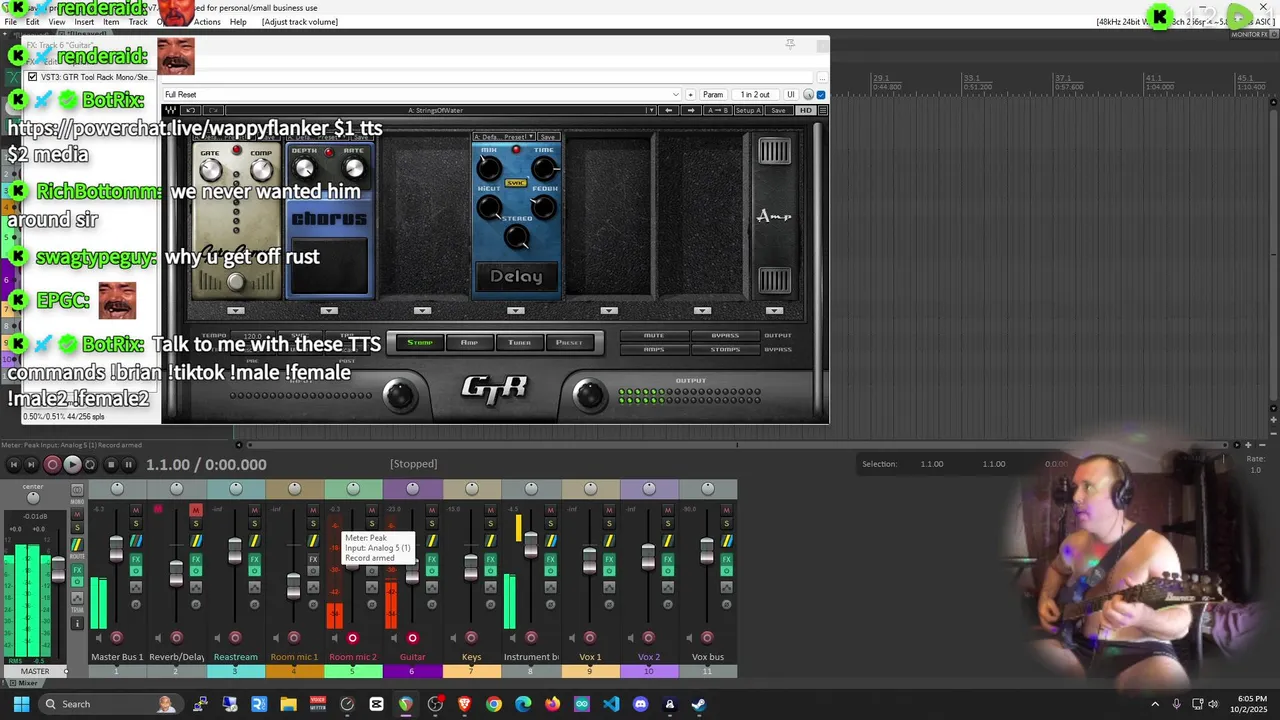This screenshot has width=1280, height=720.
Task: Click GTR Bypass output button
Action: tap(725, 335)
